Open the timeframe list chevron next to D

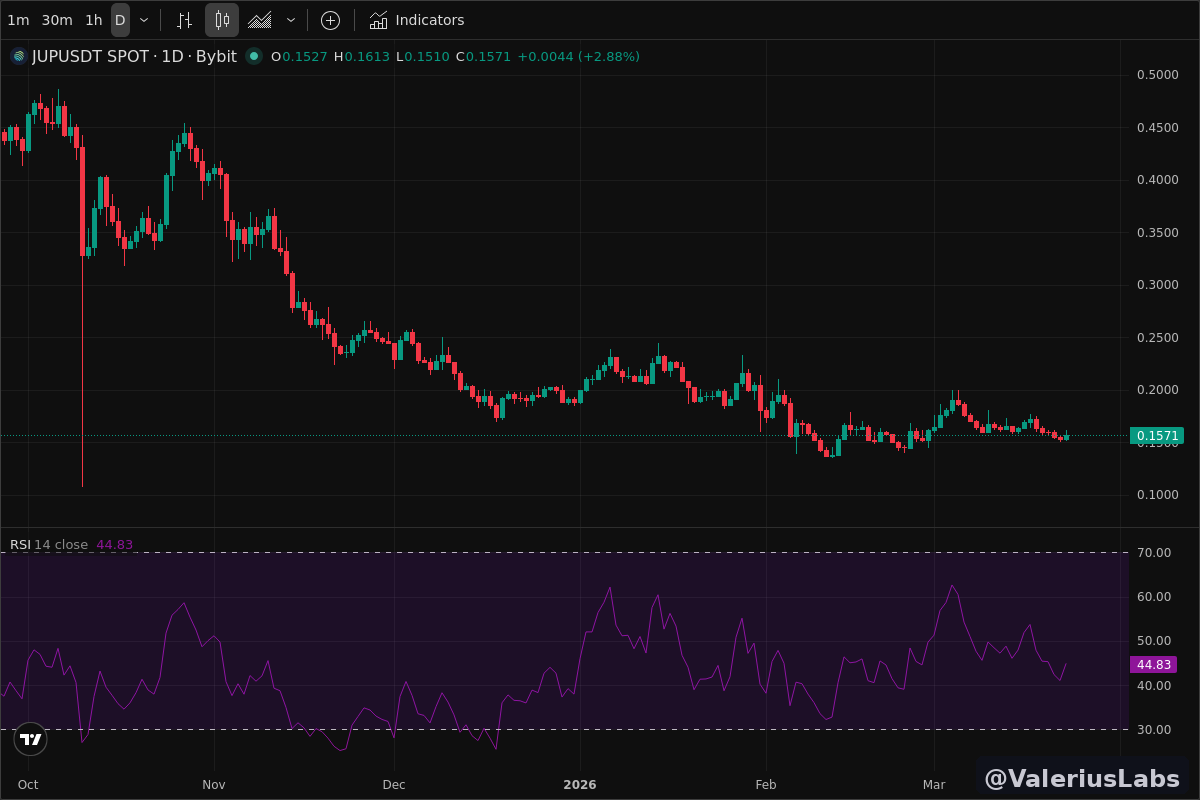144,20
